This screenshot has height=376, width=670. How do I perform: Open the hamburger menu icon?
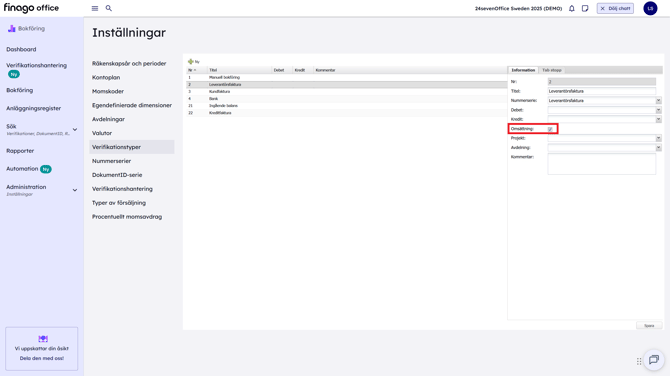pyautogui.click(x=95, y=8)
